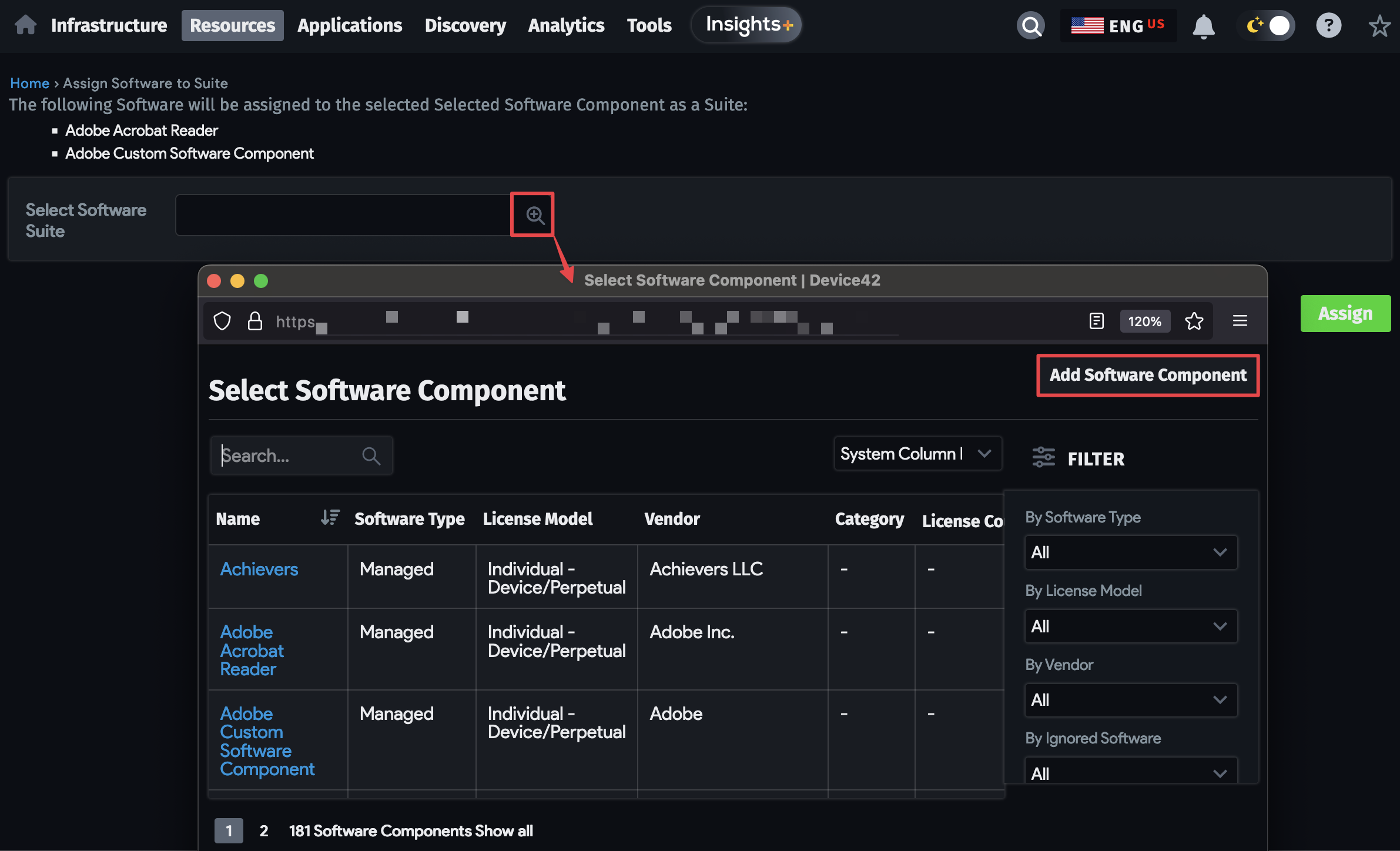The width and height of the screenshot is (1400, 851).
Task: Click the shield tracking protection icon
Action: click(222, 321)
